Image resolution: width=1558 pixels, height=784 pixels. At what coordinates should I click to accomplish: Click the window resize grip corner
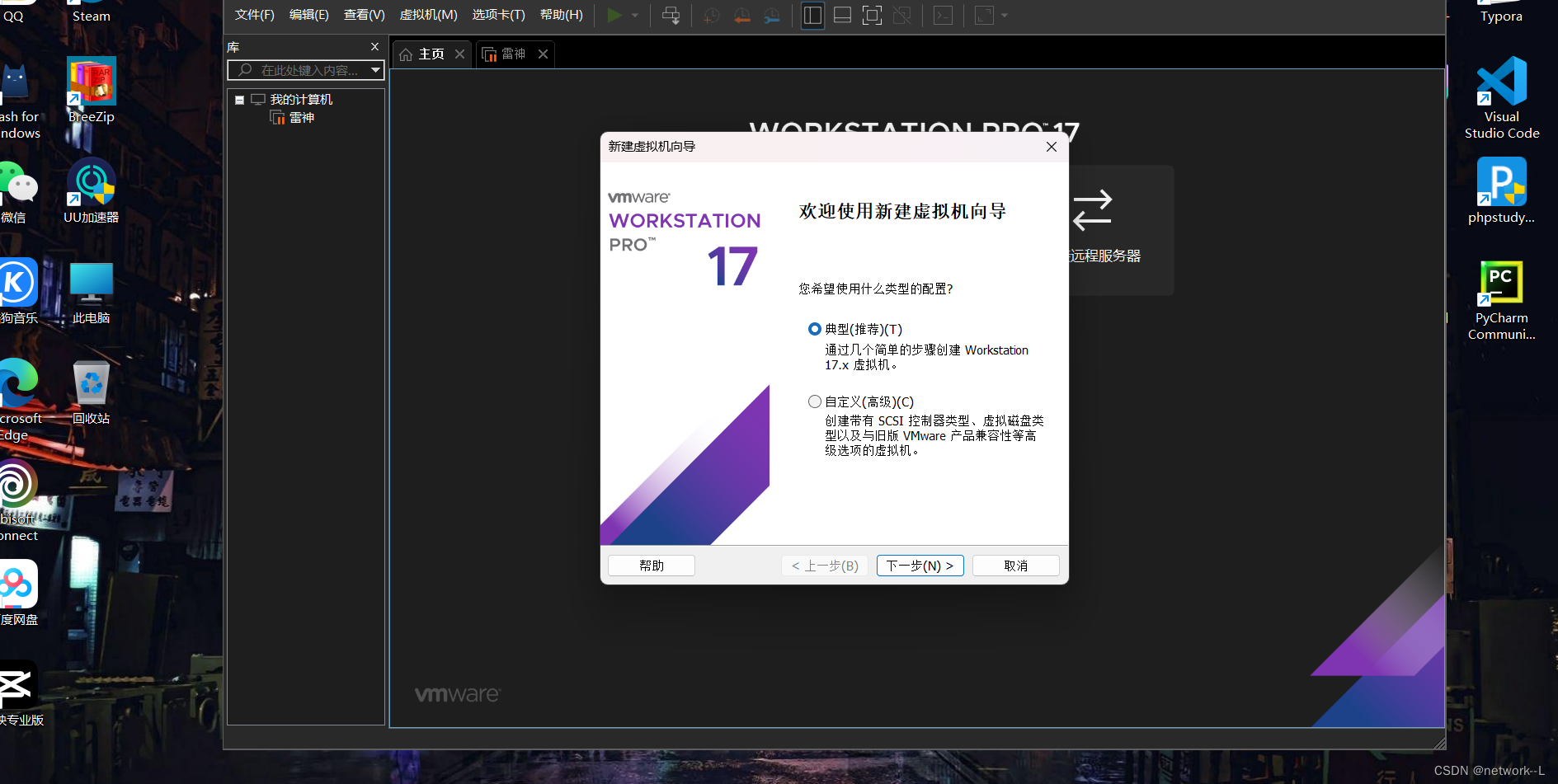(x=1440, y=744)
